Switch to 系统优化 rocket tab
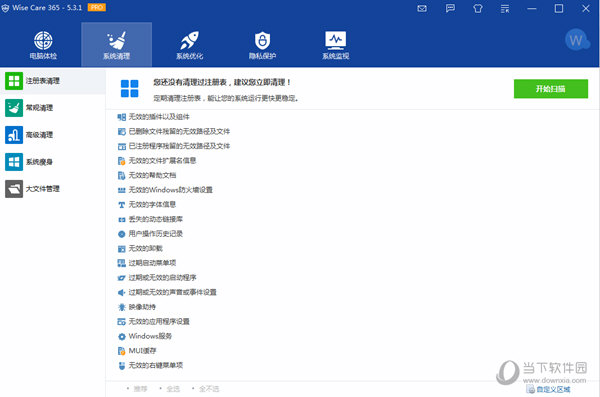The height and width of the screenshot is (397, 600). (x=189, y=45)
